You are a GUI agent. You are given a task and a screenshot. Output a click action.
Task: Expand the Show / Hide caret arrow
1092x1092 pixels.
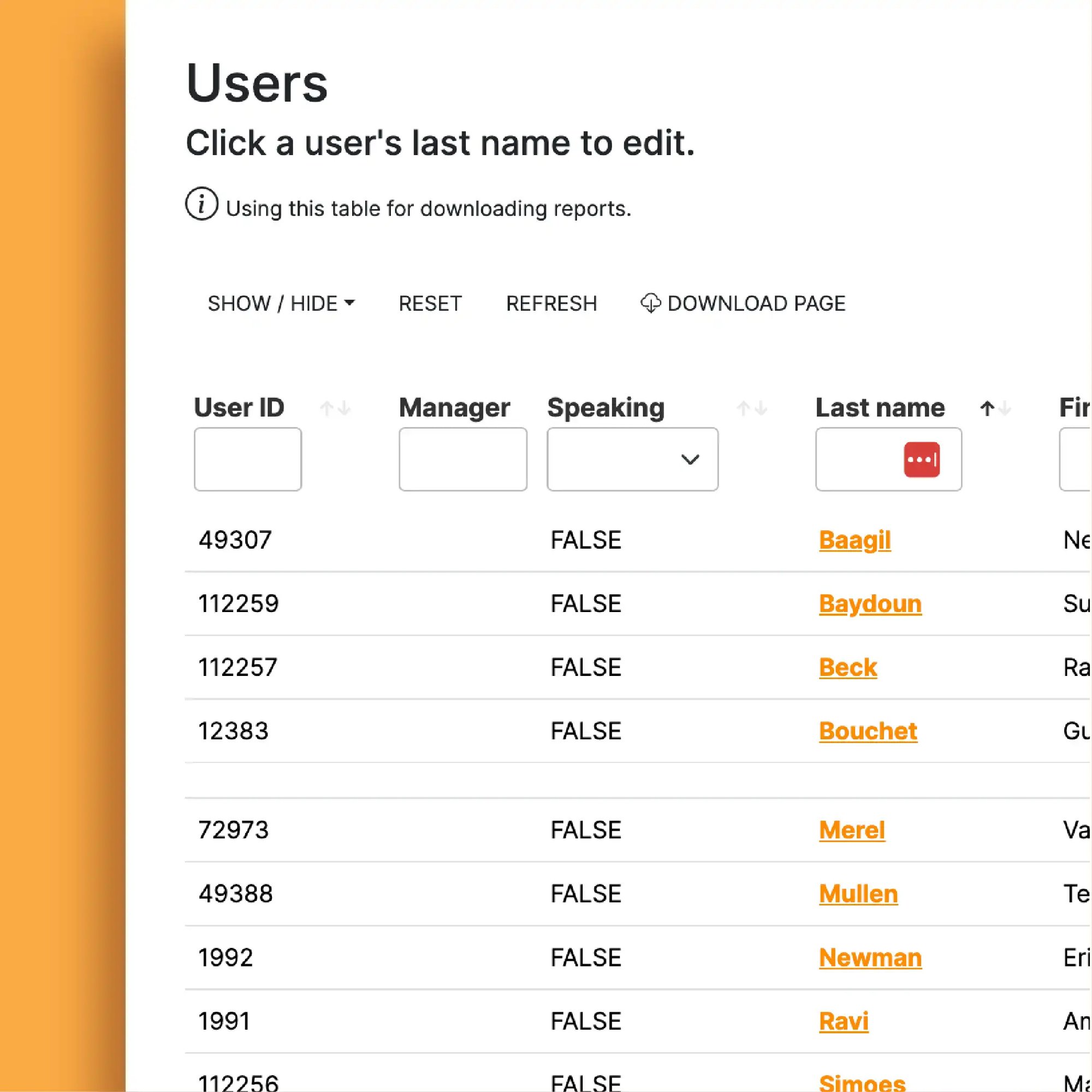click(x=351, y=304)
